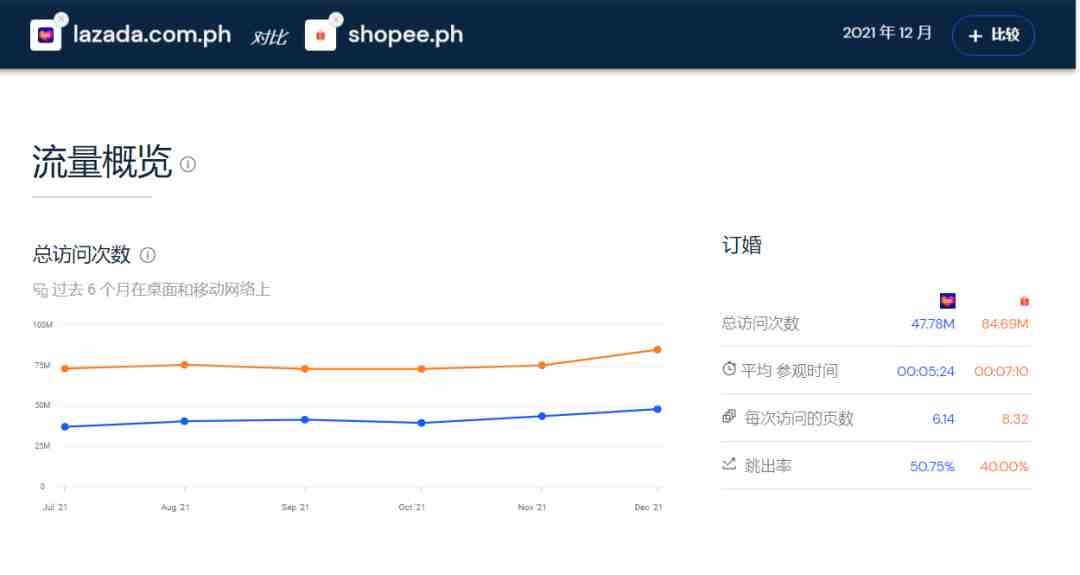Image resolution: width=1080 pixels, height=575 pixels.
Task: Remove lazada.com.ph from the comparison
Action: pyautogui.click(x=61, y=19)
